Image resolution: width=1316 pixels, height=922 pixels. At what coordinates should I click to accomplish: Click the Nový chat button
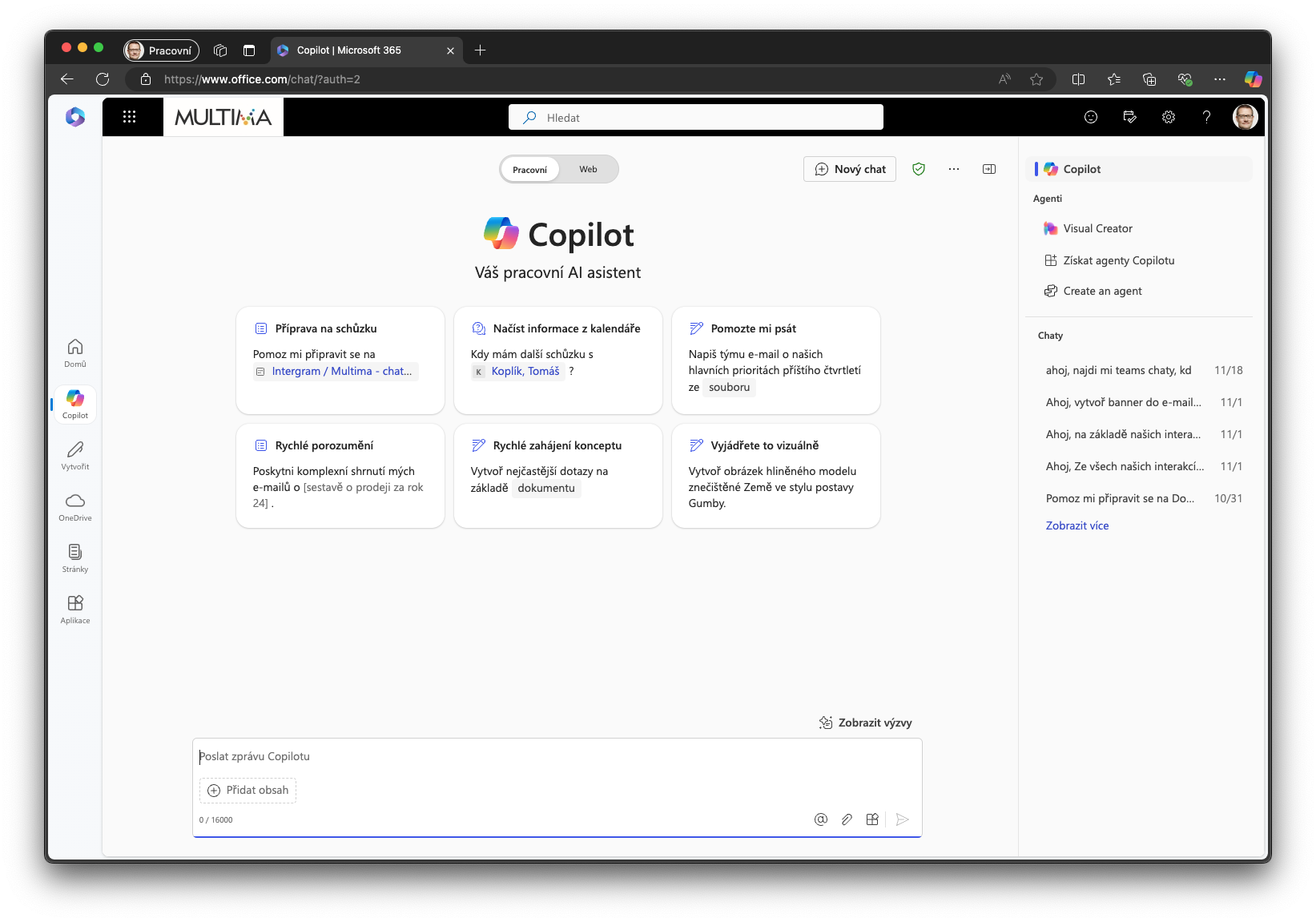[850, 169]
